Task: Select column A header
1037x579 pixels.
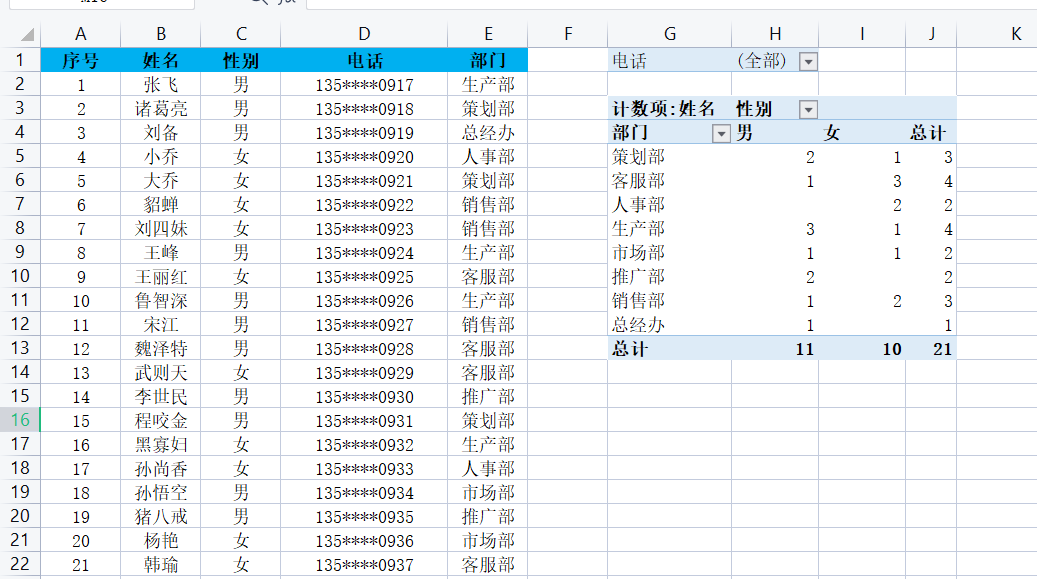Action: point(81,34)
